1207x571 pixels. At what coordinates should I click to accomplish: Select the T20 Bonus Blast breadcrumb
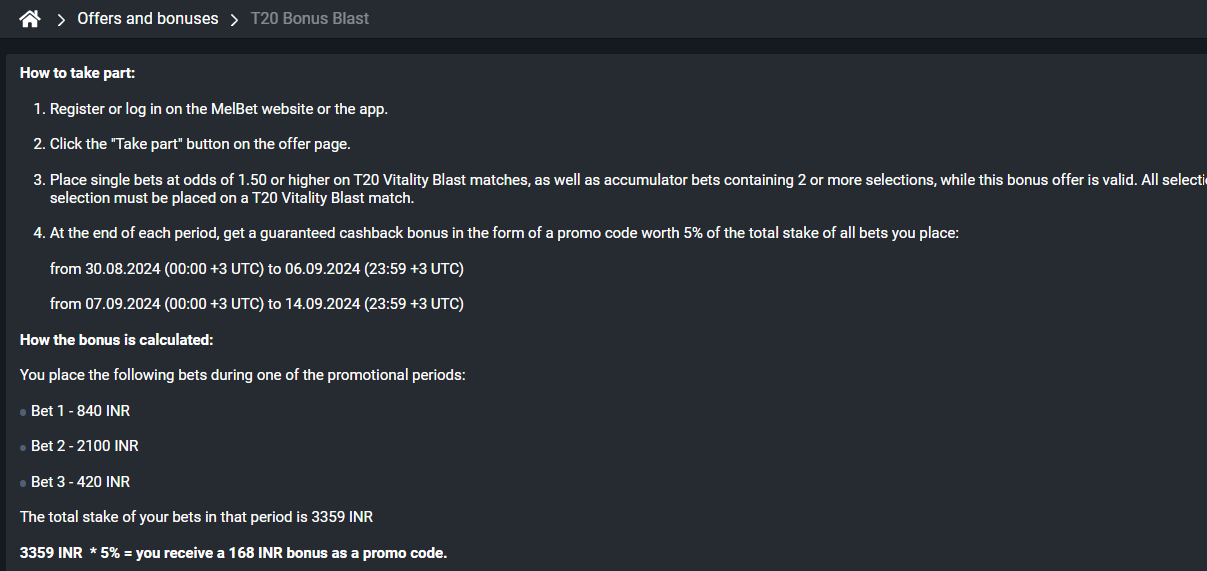point(310,19)
